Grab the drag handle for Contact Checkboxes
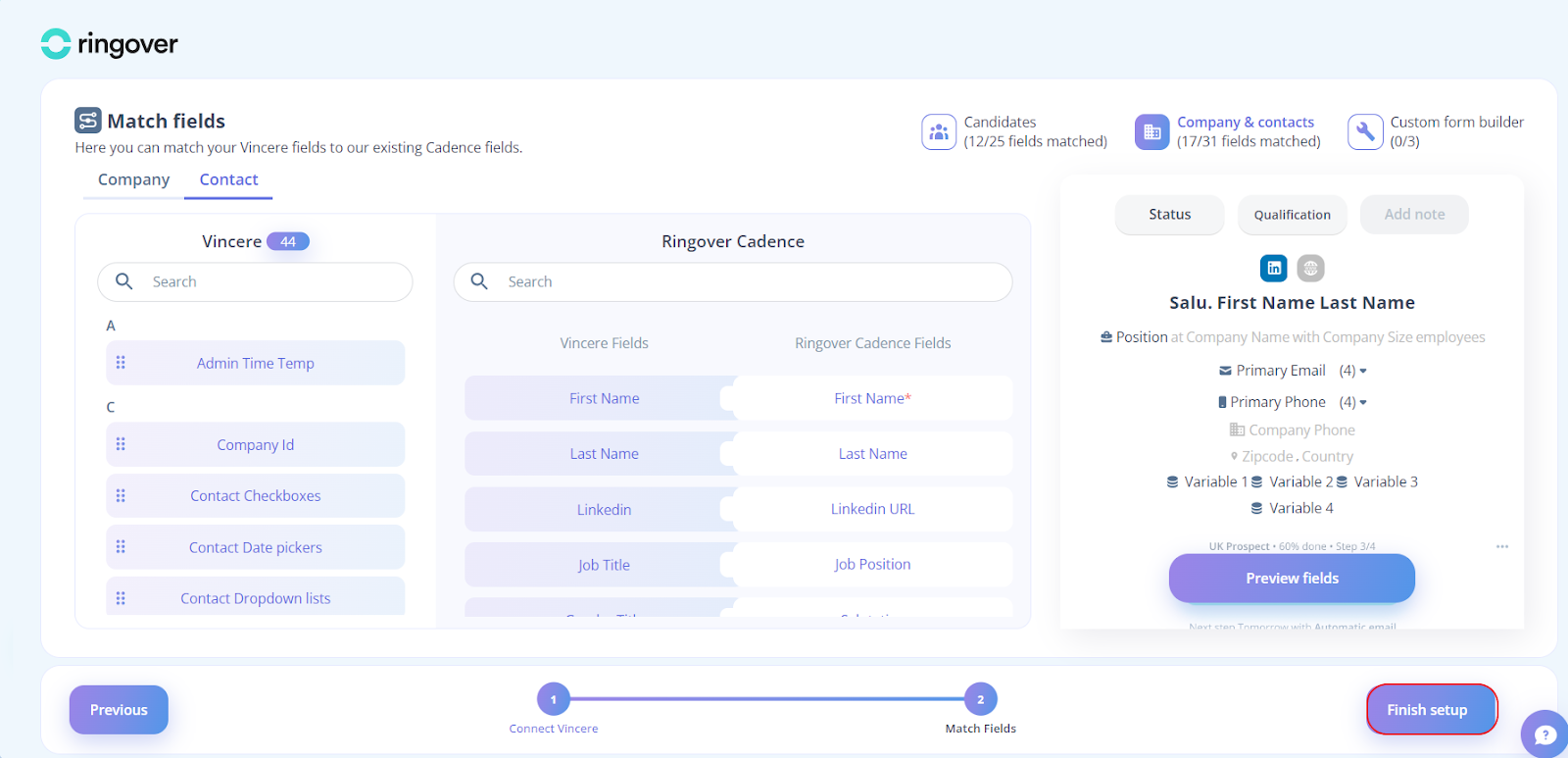This screenshot has height=758, width=1568. pyautogui.click(x=121, y=495)
